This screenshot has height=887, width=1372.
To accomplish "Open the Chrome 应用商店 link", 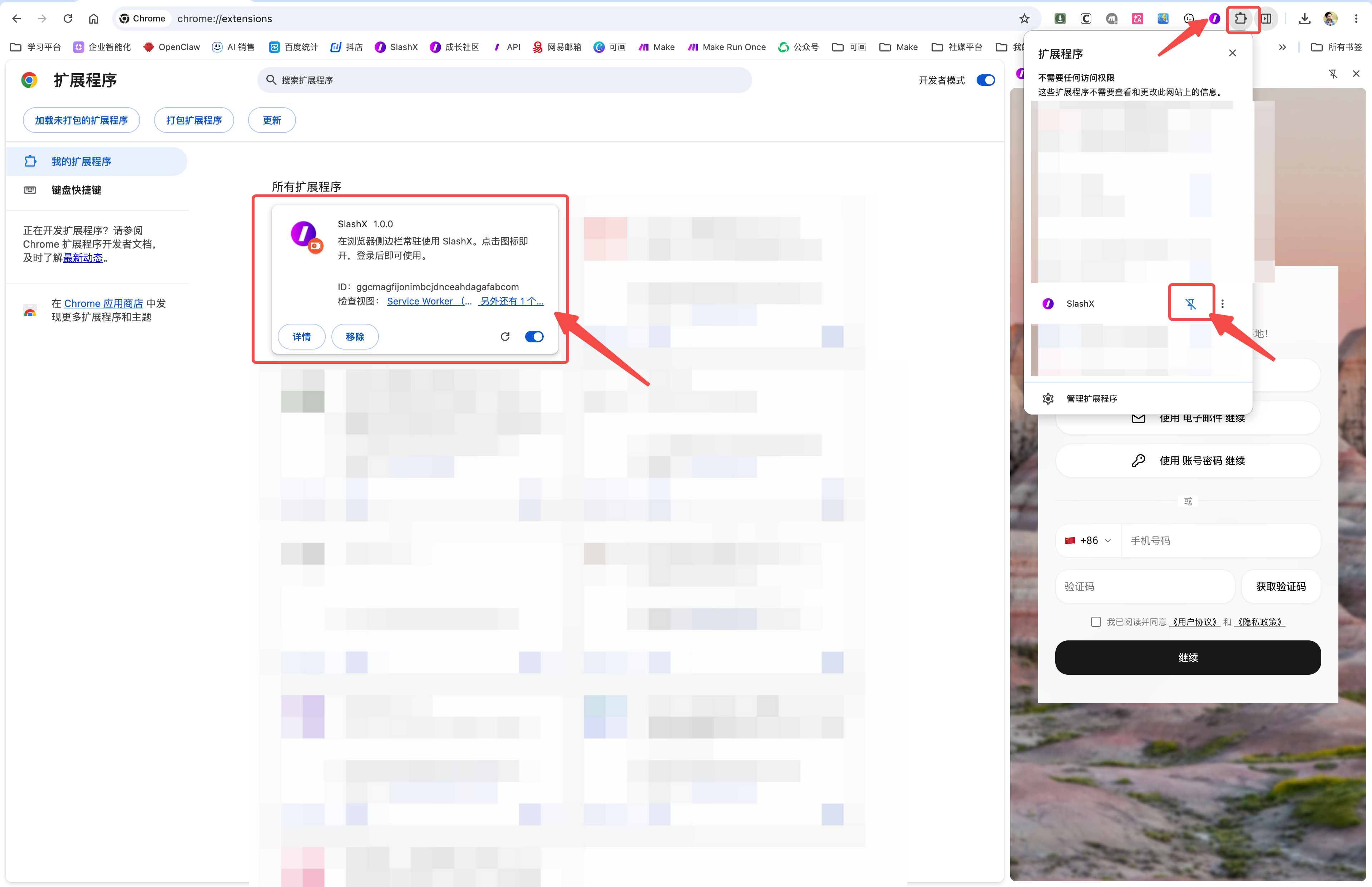I will (x=104, y=303).
